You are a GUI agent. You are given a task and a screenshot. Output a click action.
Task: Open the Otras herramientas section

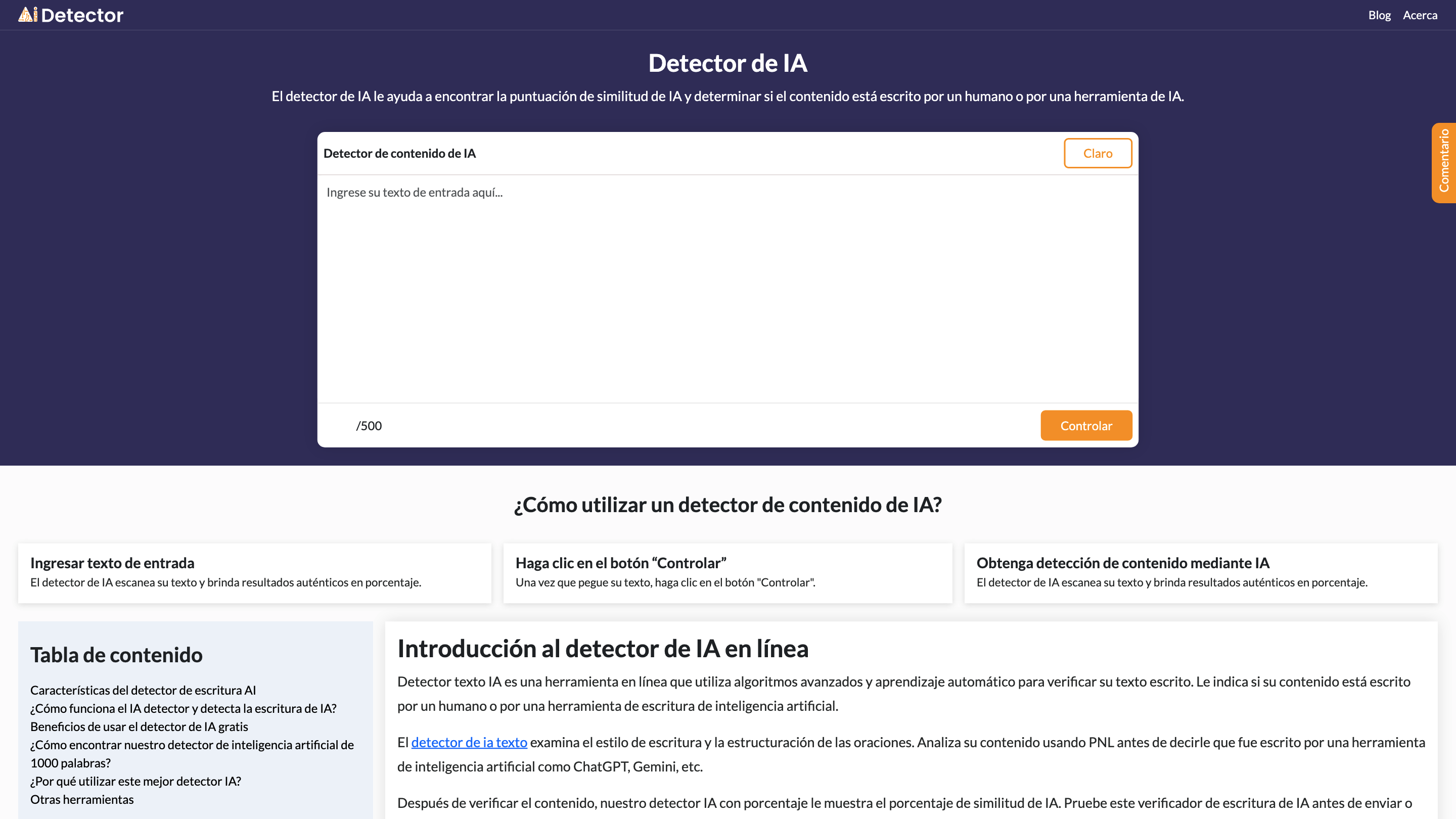point(82,799)
